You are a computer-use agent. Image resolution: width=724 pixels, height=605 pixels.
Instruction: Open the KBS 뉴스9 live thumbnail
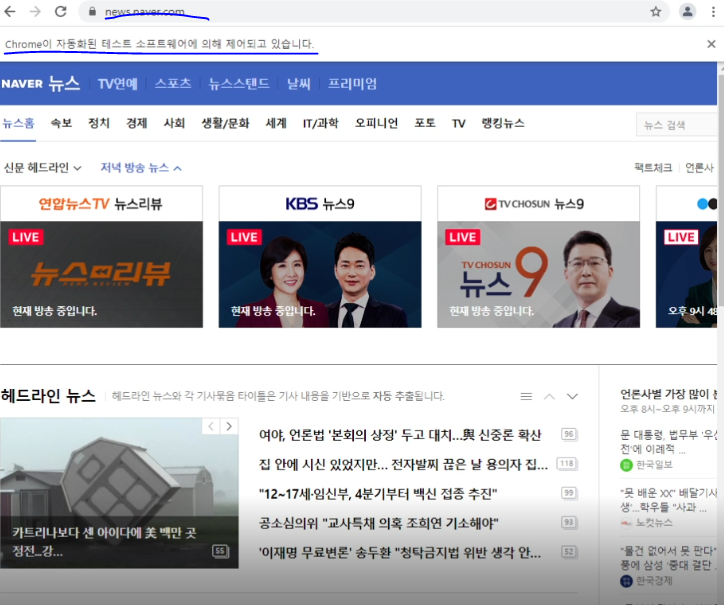[x=320, y=274]
